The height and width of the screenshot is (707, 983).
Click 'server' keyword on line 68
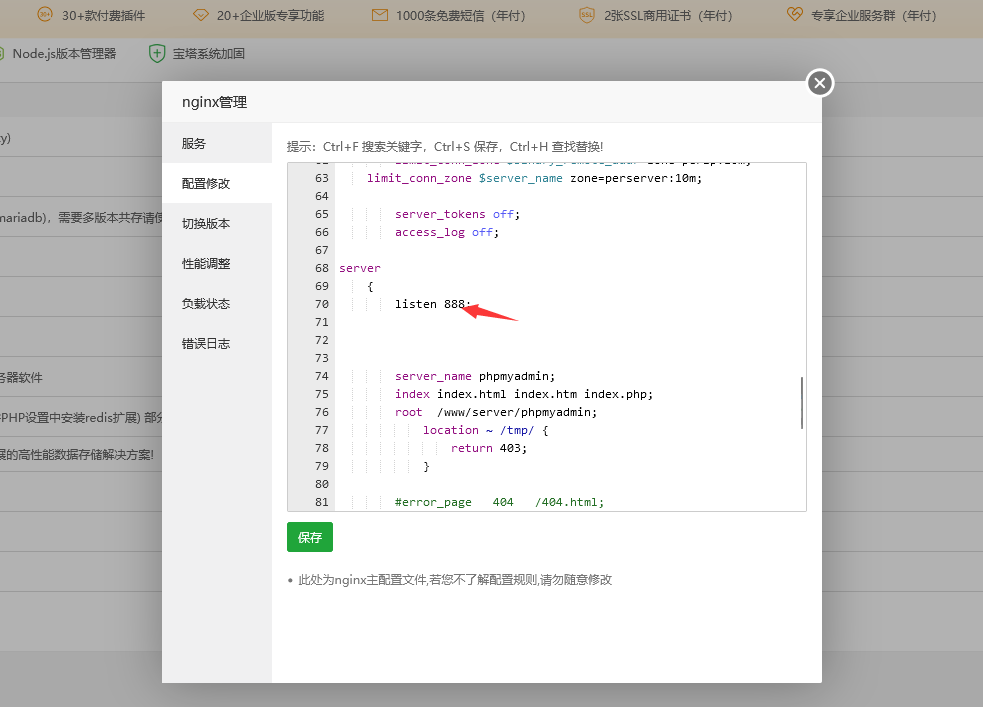[360, 268]
